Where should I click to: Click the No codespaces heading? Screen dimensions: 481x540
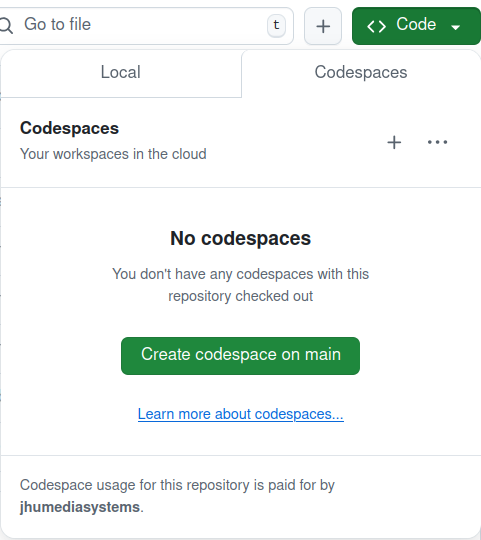tap(240, 238)
